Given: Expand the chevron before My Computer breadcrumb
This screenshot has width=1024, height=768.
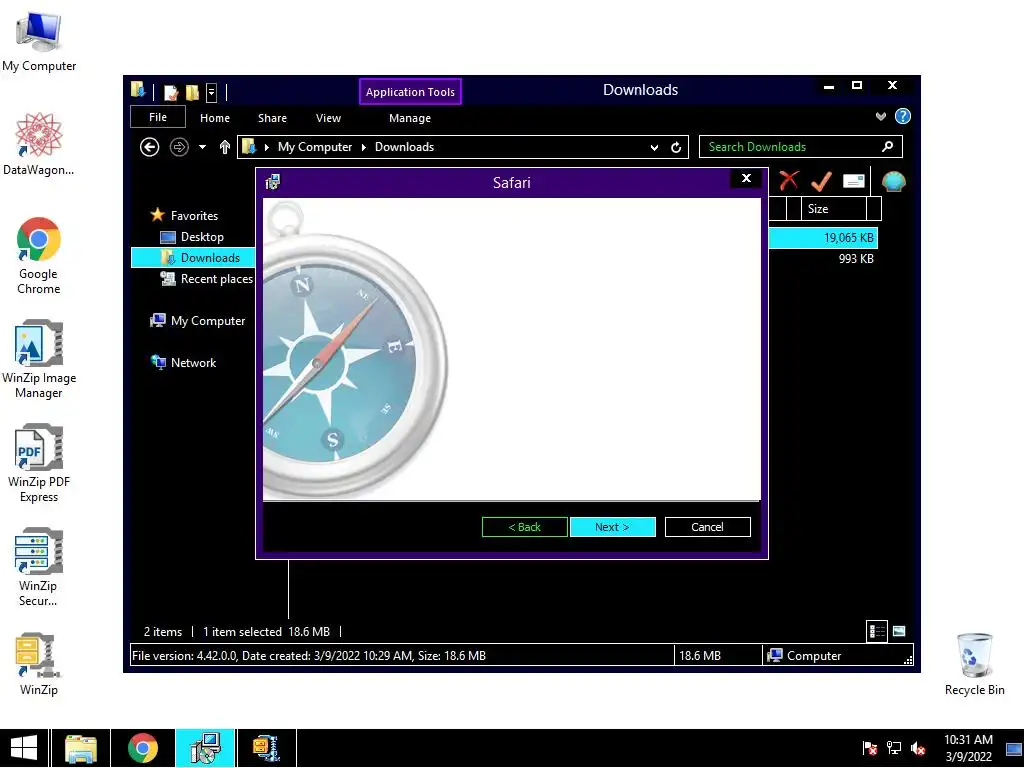Looking at the screenshot, I should click(266, 147).
